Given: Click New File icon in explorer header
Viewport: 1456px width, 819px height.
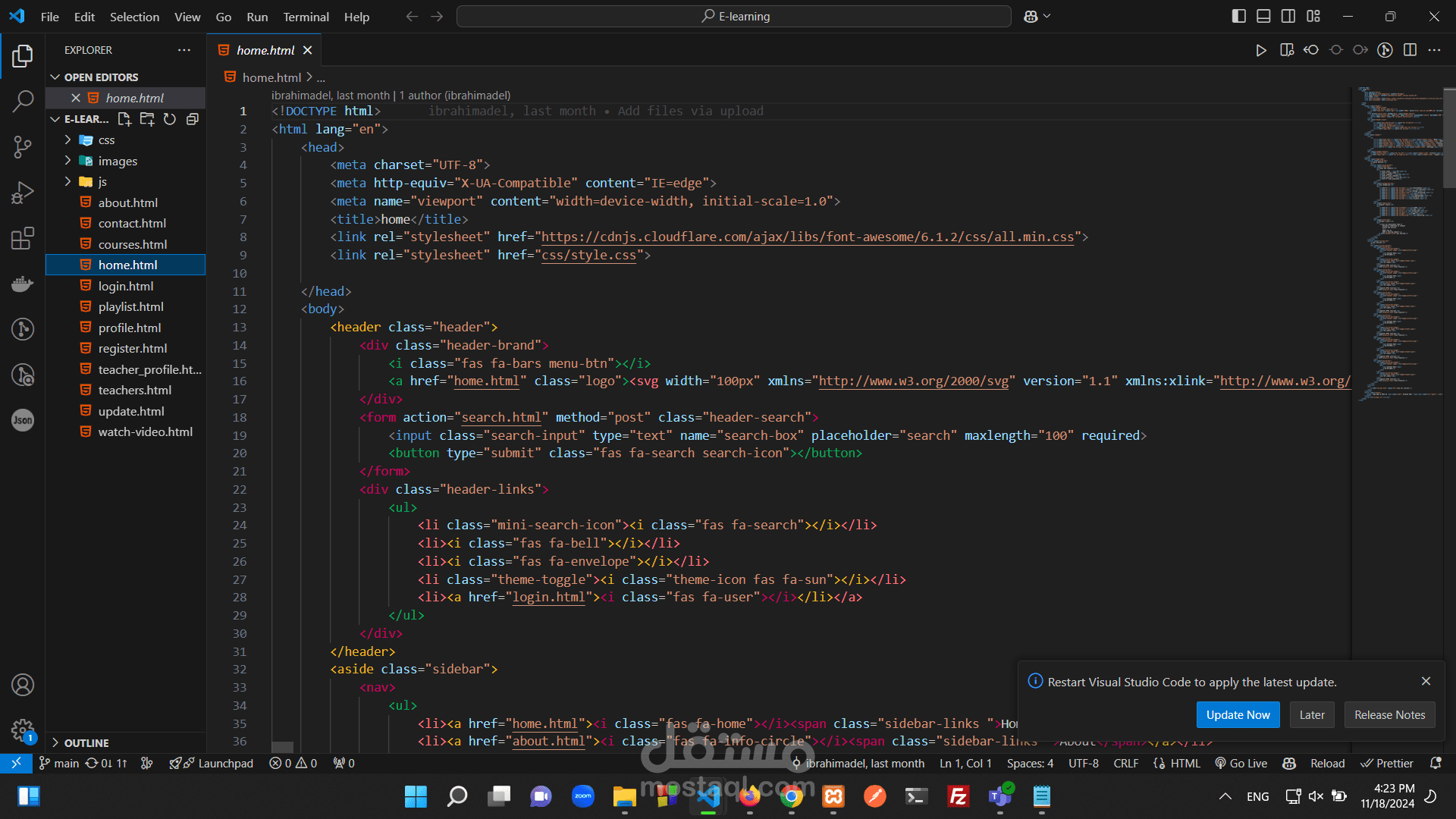Looking at the screenshot, I should pyautogui.click(x=124, y=119).
